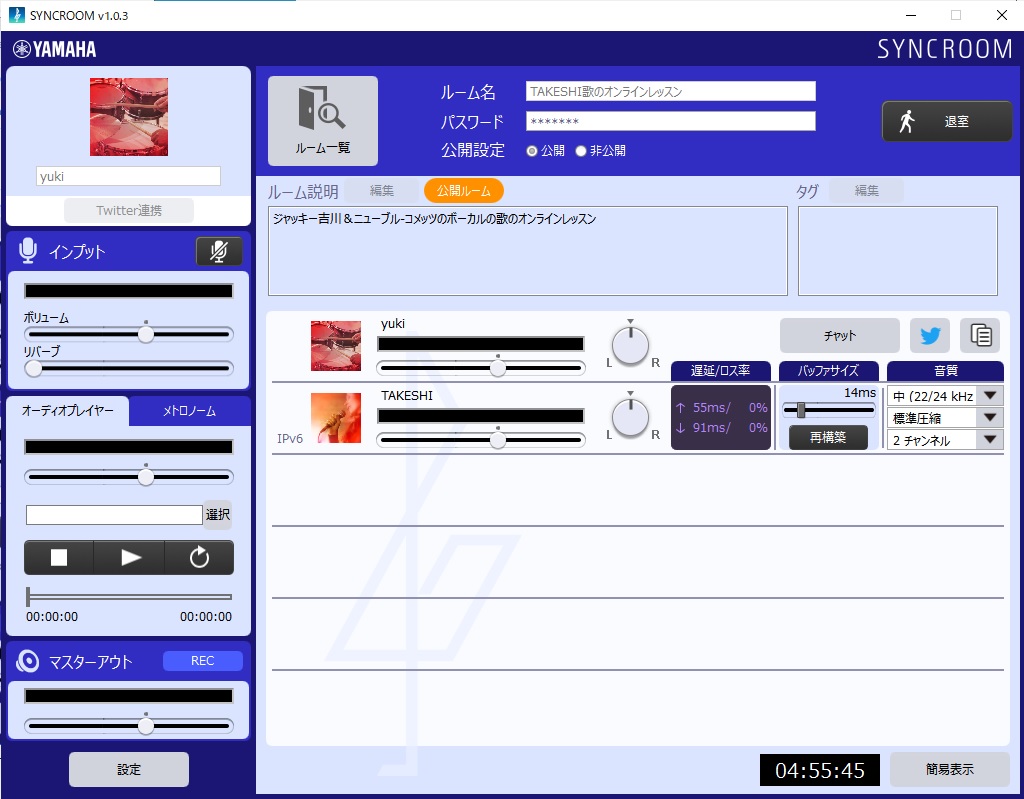The image size is (1024, 799).
Task: Click 選択 to choose an audio file
Action: 217,515
